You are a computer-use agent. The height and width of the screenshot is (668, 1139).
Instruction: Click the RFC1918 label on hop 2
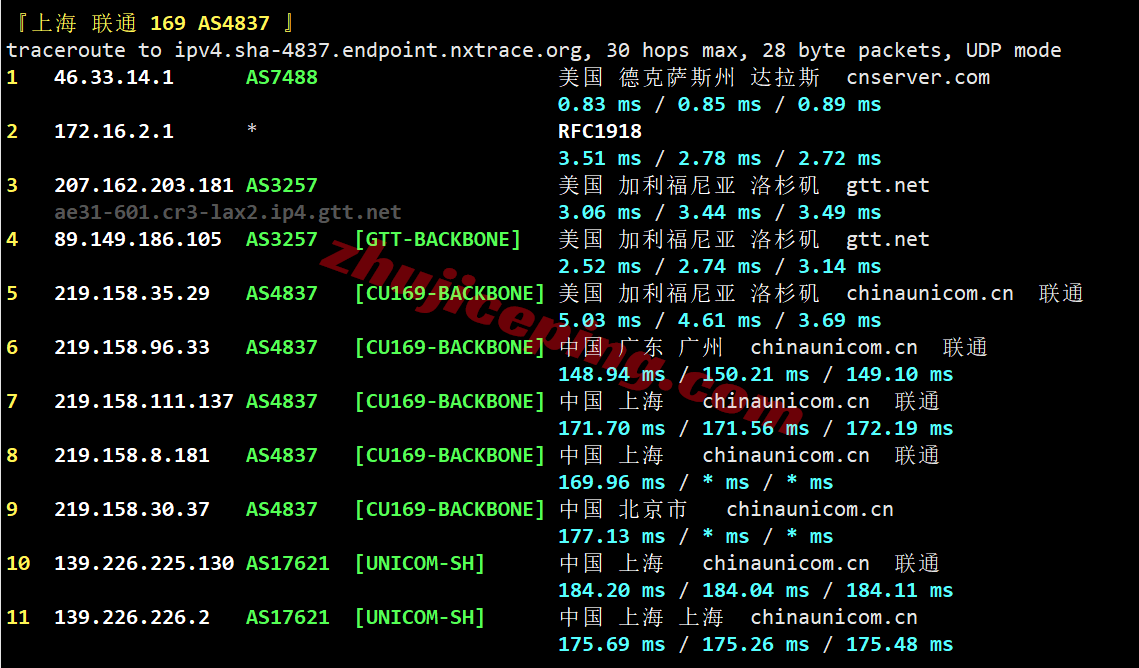point(600,131)
